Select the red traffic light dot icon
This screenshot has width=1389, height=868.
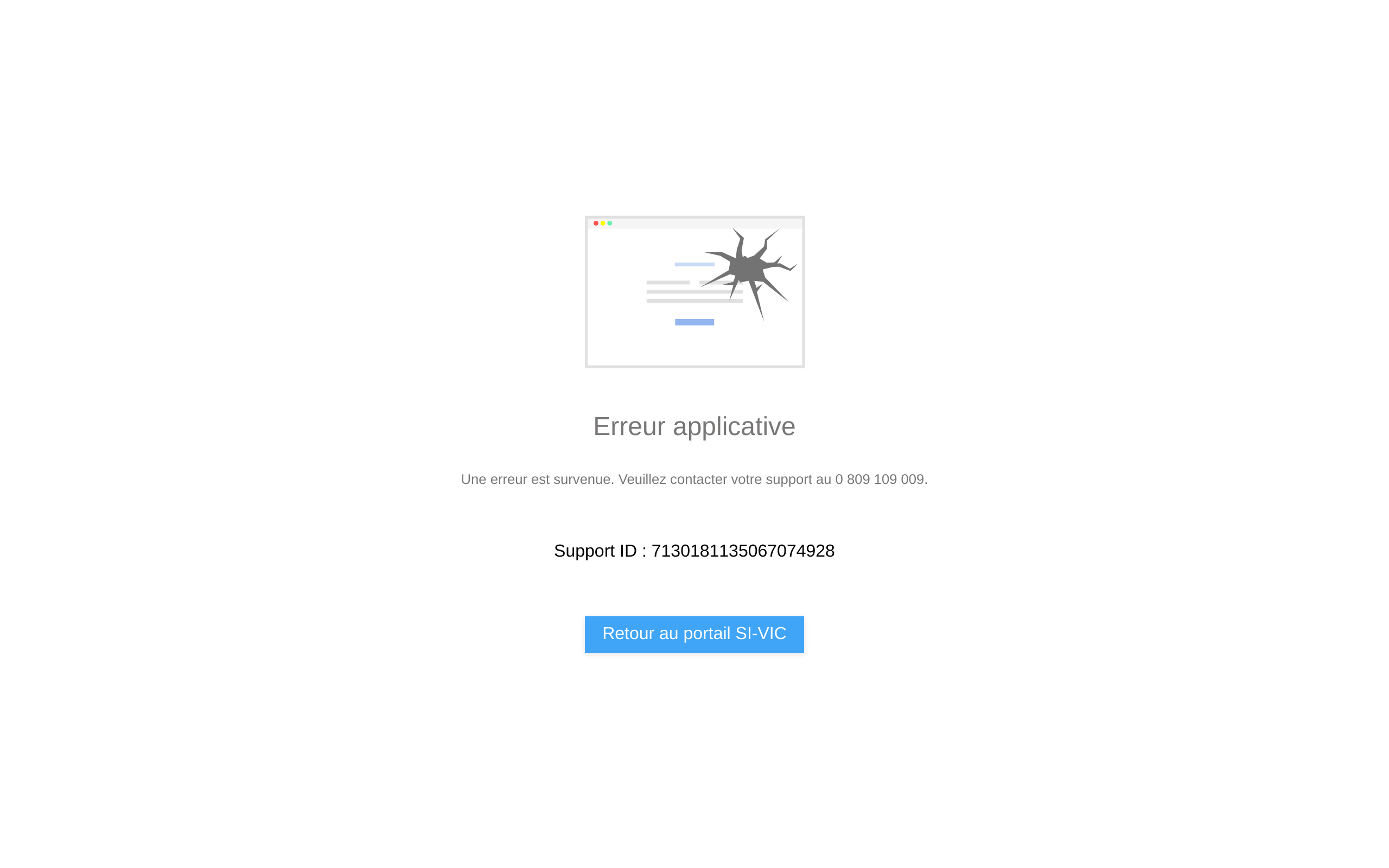(596, 223)
